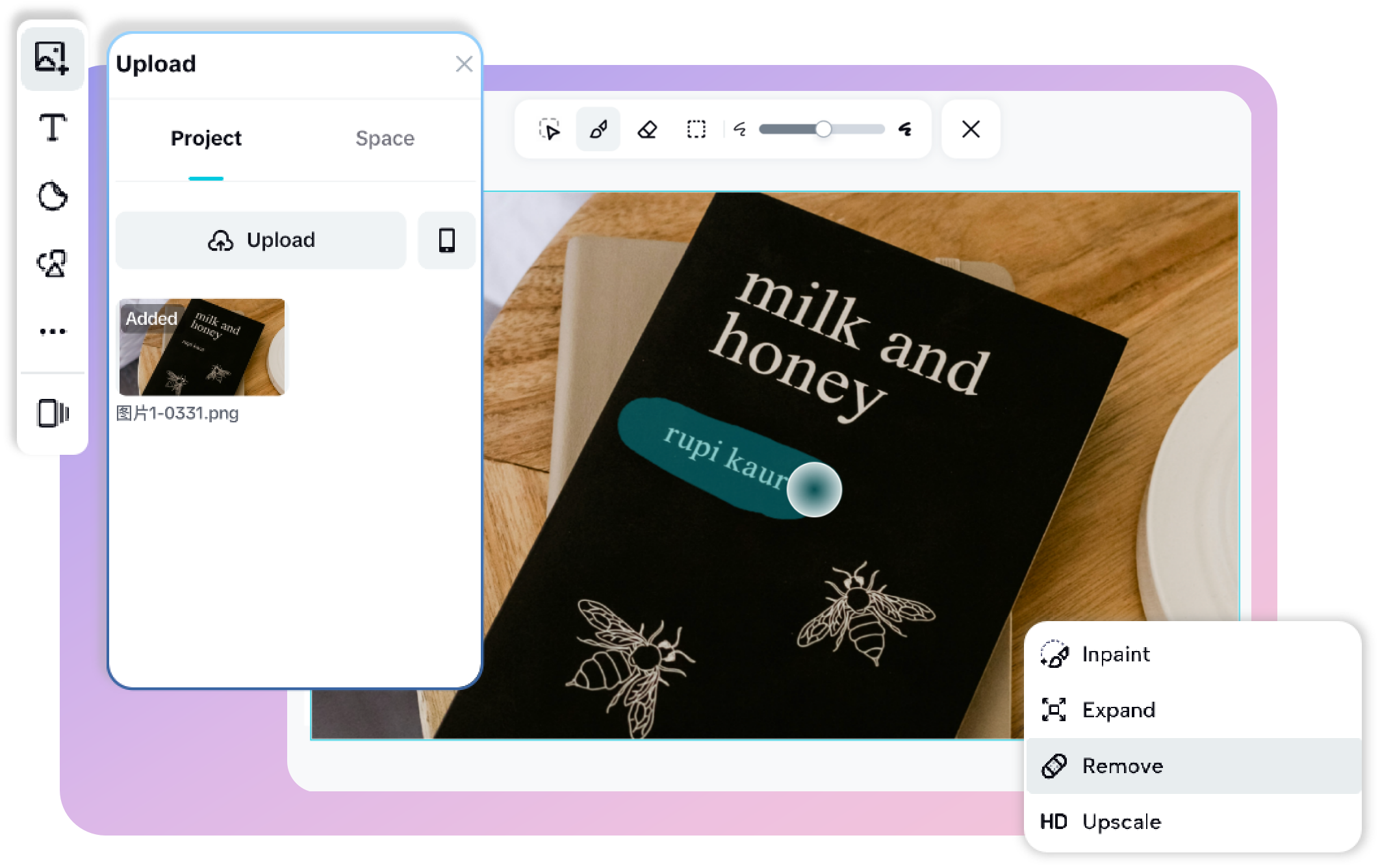1380x868 pixels.
Task: Select the rectangular marquee selection tool
Action: pyautogui.click(x=696, y=129)
